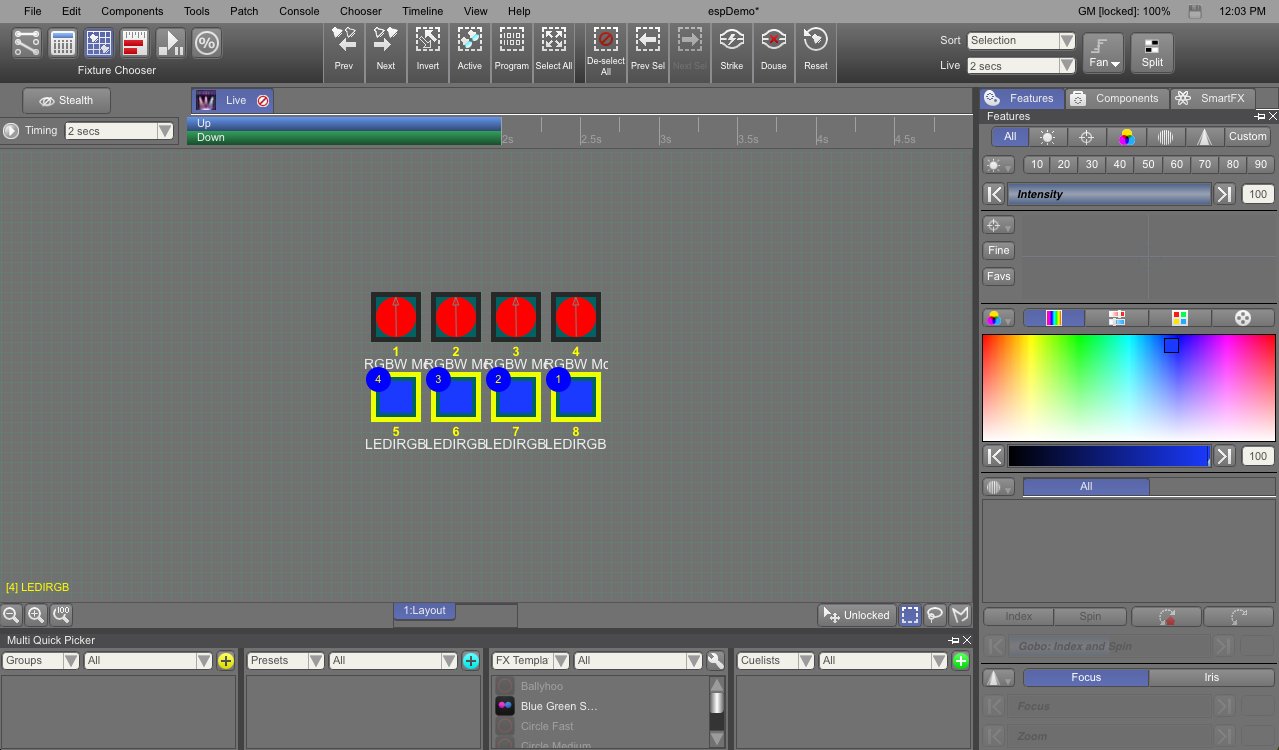Click the De-select All toolbar icon
This screenshot has height=750, width=1279.
pos(605,41)
